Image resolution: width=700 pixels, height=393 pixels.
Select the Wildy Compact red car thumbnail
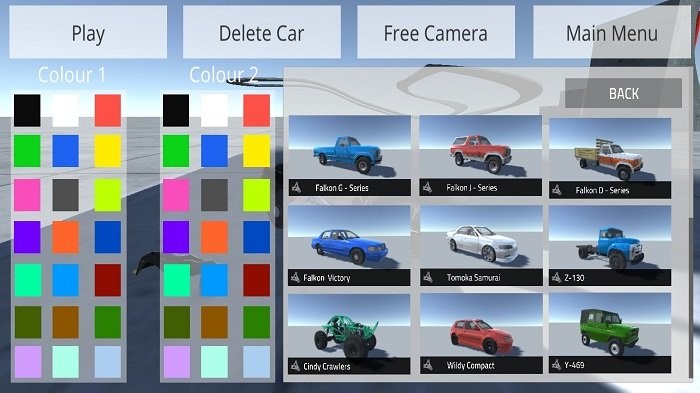coord(481,333)
